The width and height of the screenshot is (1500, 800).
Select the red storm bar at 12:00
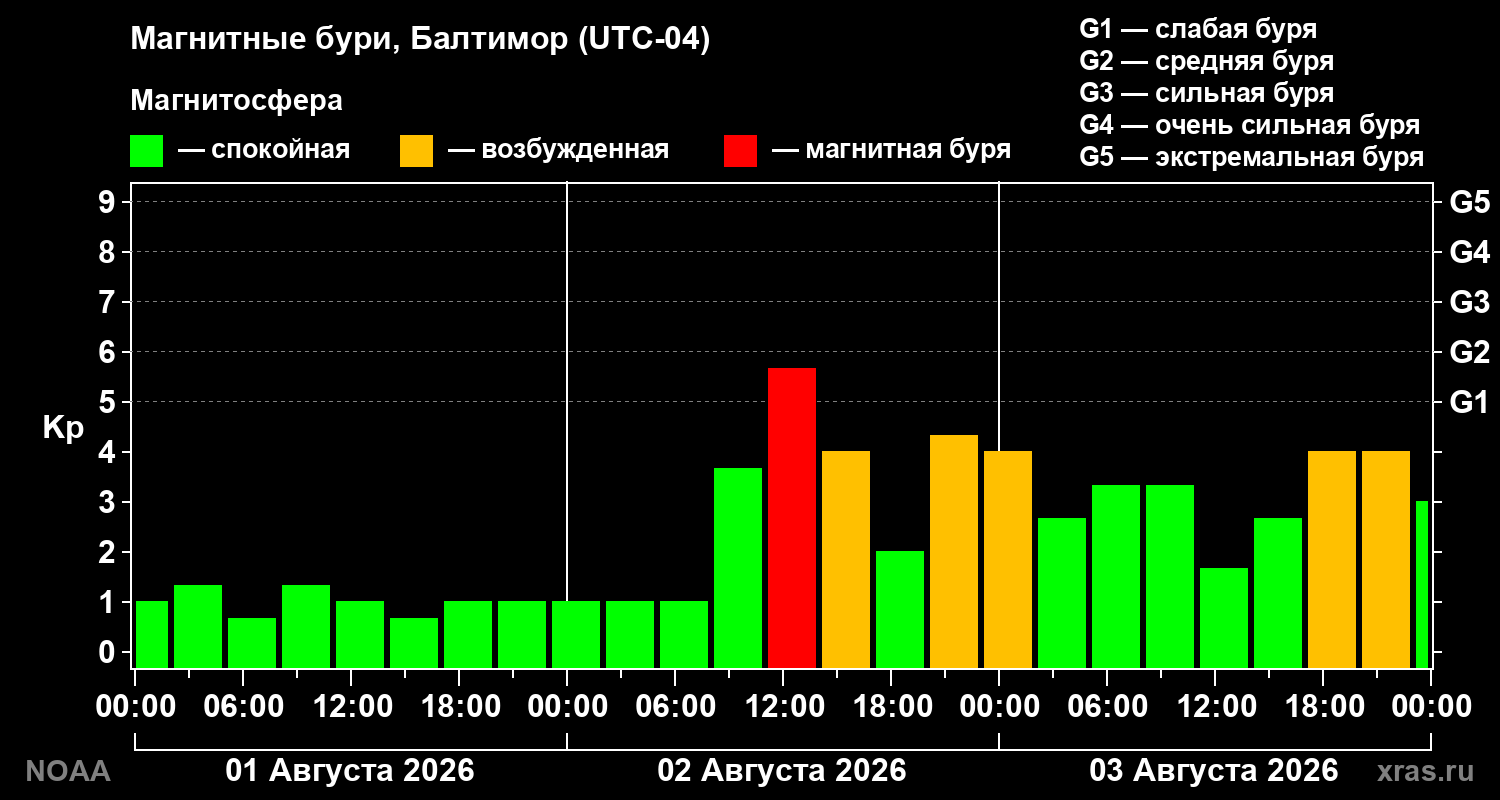[x=792, y=518]
